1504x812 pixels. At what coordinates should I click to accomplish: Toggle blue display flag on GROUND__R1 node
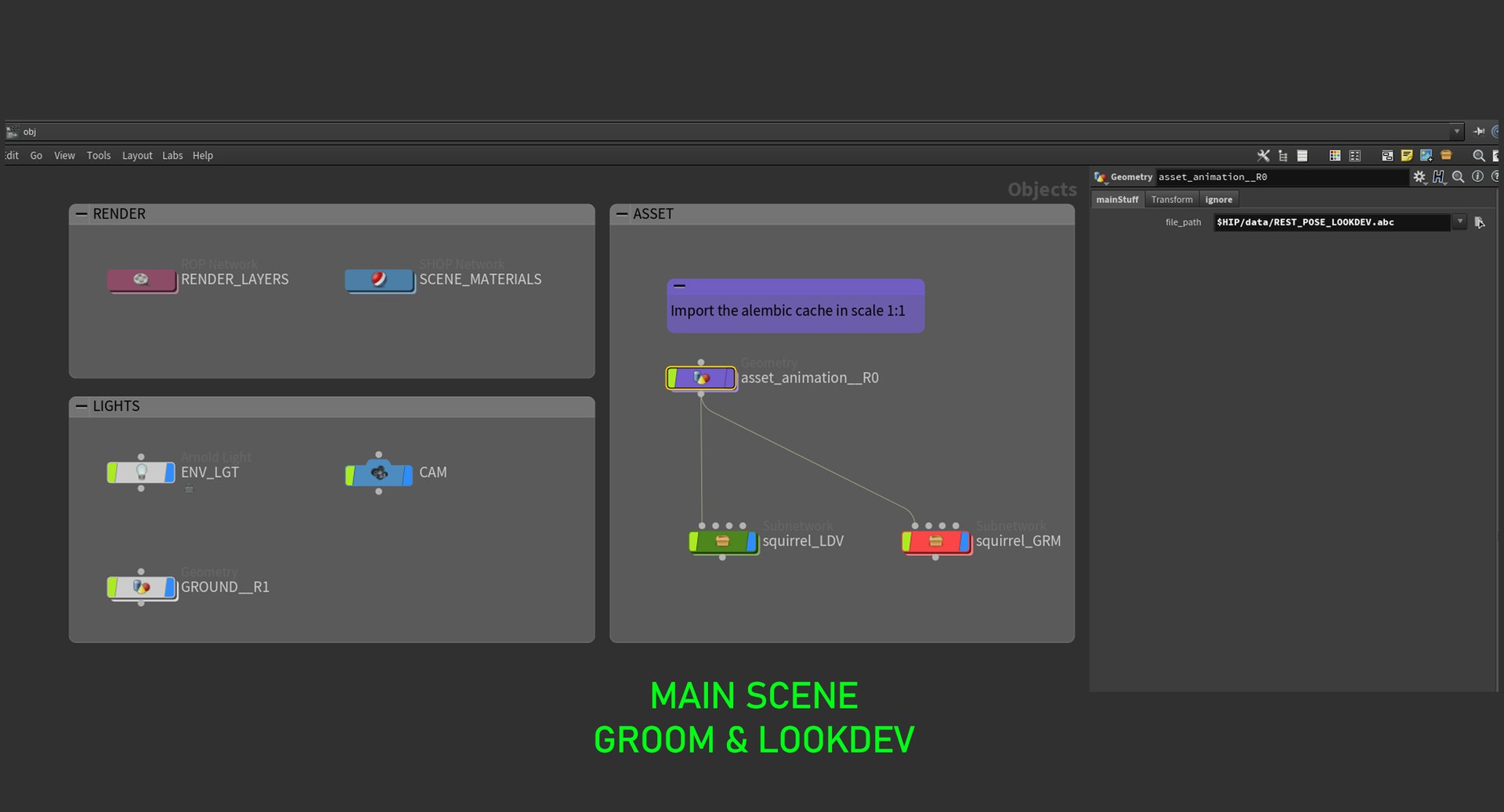click(x=169, y=587)
